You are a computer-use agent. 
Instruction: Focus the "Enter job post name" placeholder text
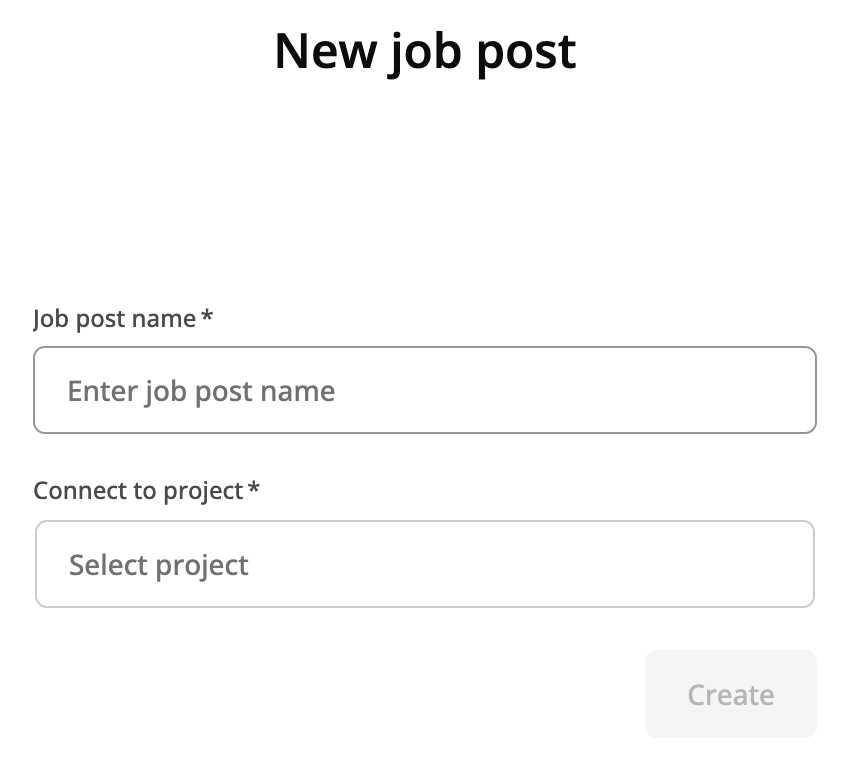[x=201, y=391]
